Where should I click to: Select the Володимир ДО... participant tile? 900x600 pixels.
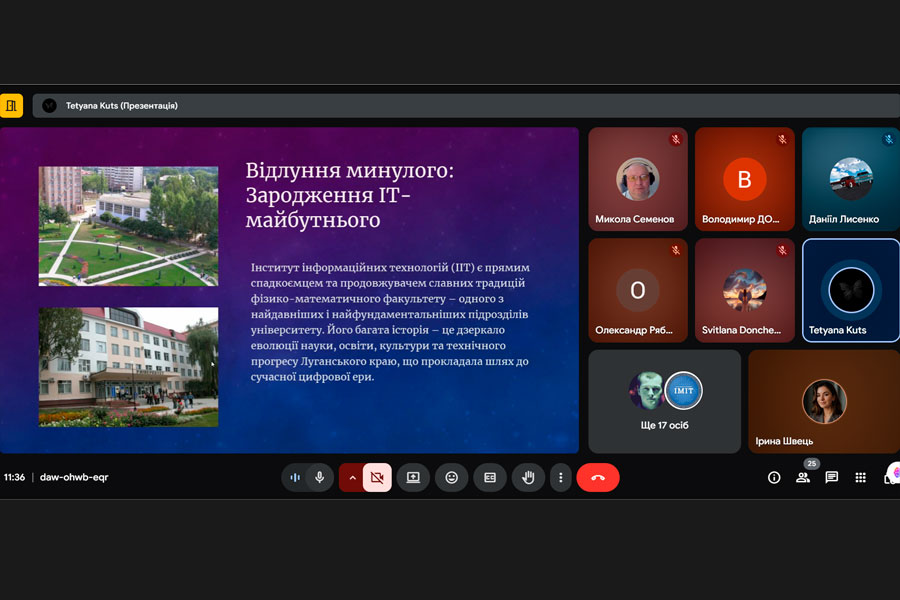pos(744,179)
